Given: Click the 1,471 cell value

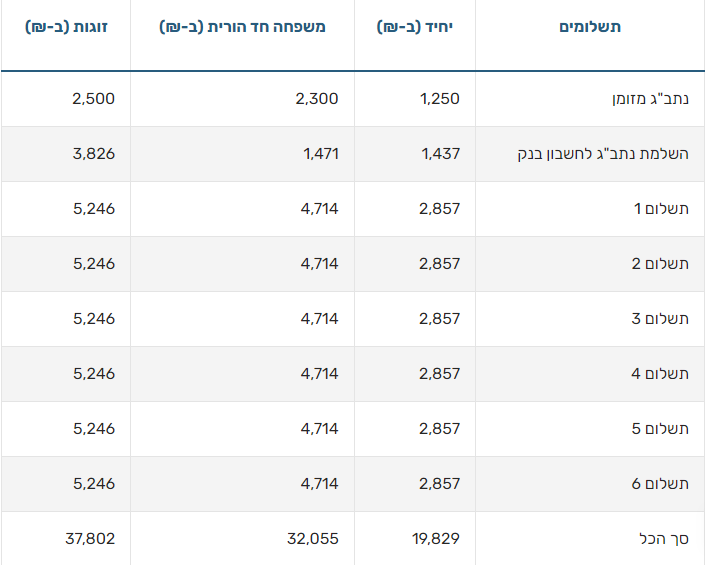Looking at the screenshot, I should click(x=320, y=154).
